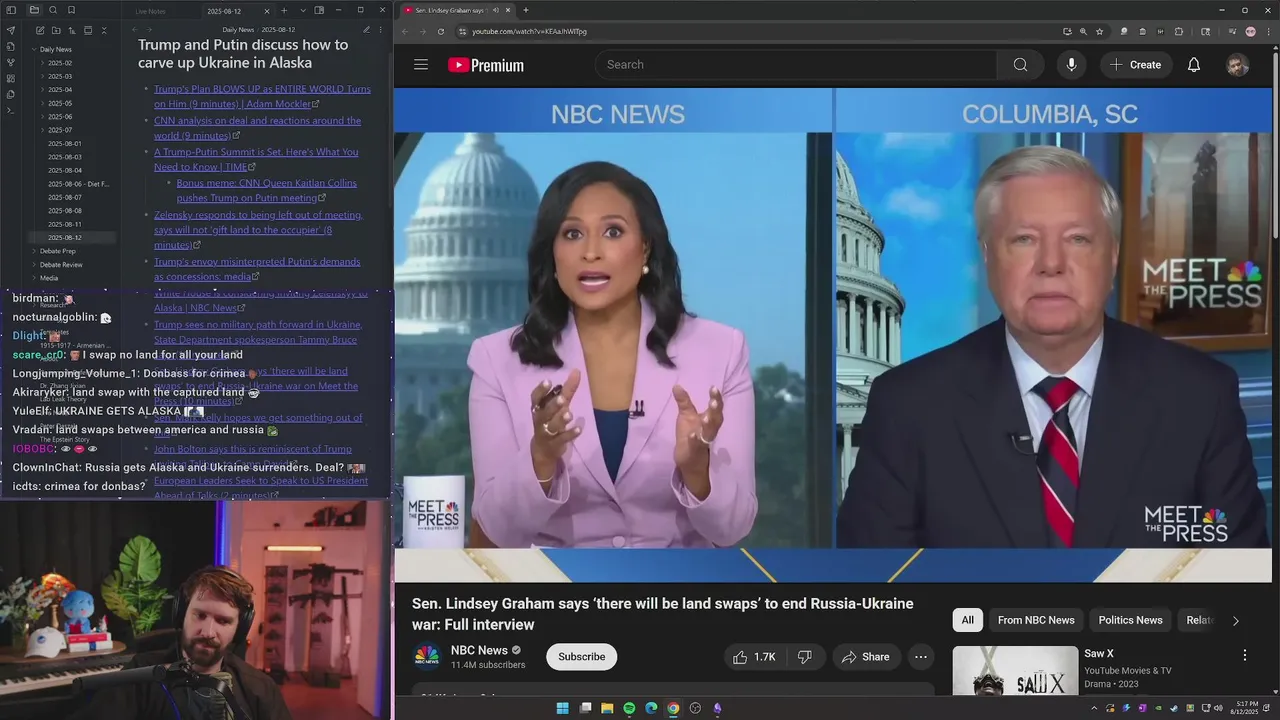Screen dimensions: 1280x720
Task: Create new note in Obsidian explorer
Action: [x=39, y=31]
